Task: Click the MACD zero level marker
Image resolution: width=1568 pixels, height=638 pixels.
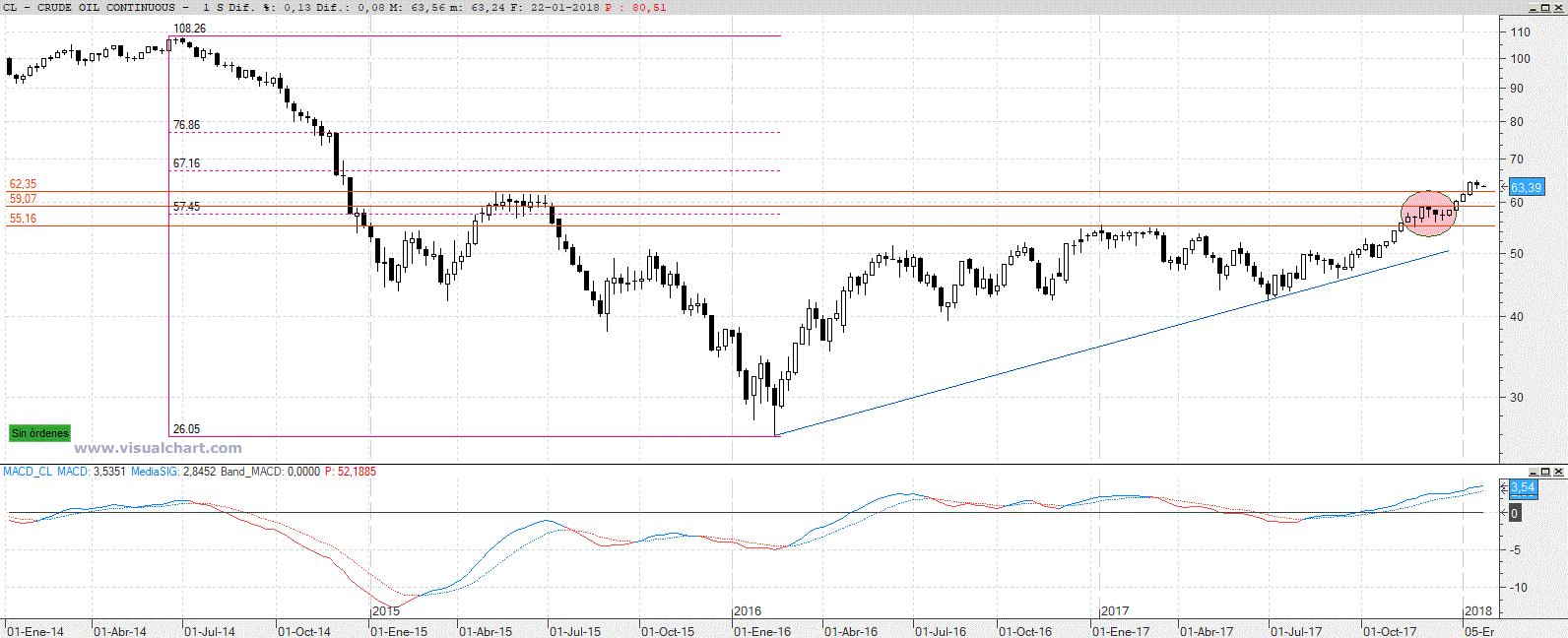Action: (x=1514, y=513)
